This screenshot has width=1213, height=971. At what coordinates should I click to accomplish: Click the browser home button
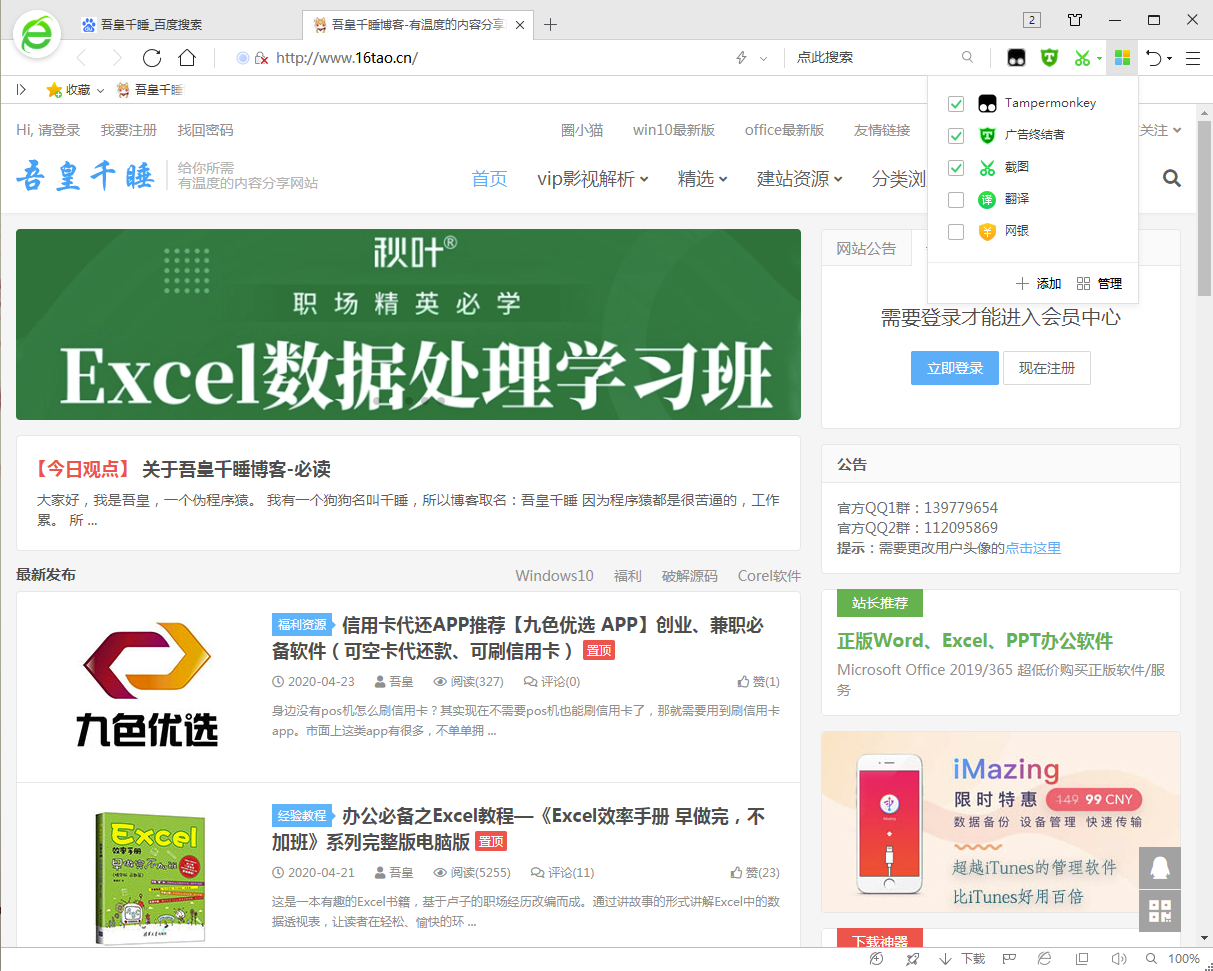[187, 58]
